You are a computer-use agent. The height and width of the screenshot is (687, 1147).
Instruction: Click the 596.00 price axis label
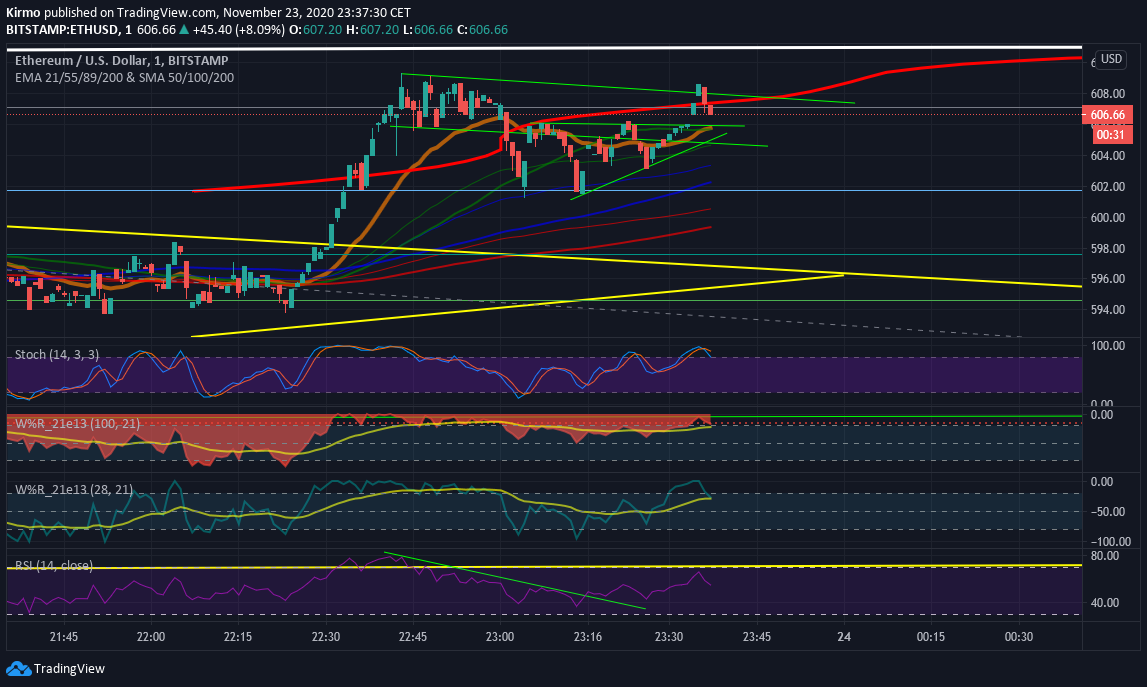1107,279
